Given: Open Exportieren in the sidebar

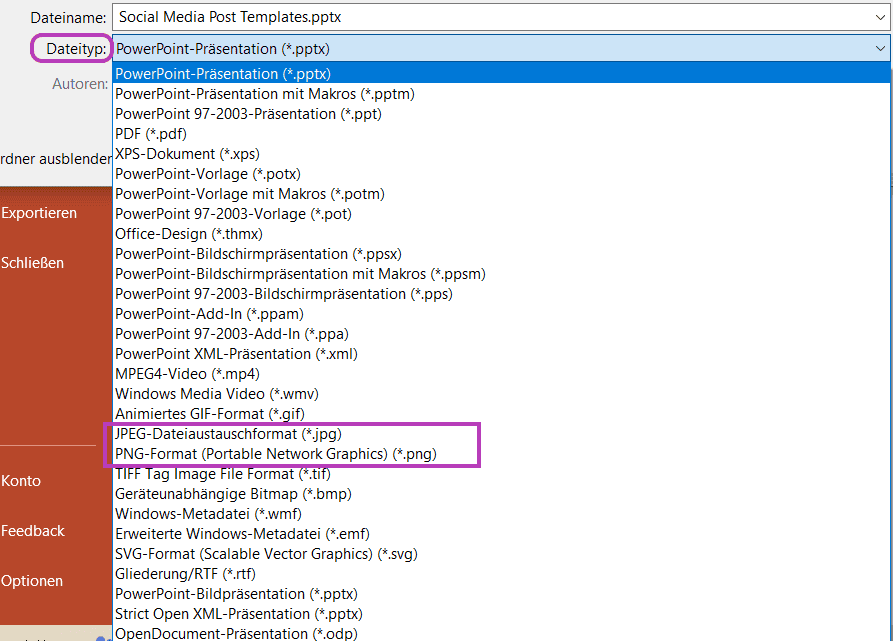Looking at the screenshot, I should click(39, 213).
